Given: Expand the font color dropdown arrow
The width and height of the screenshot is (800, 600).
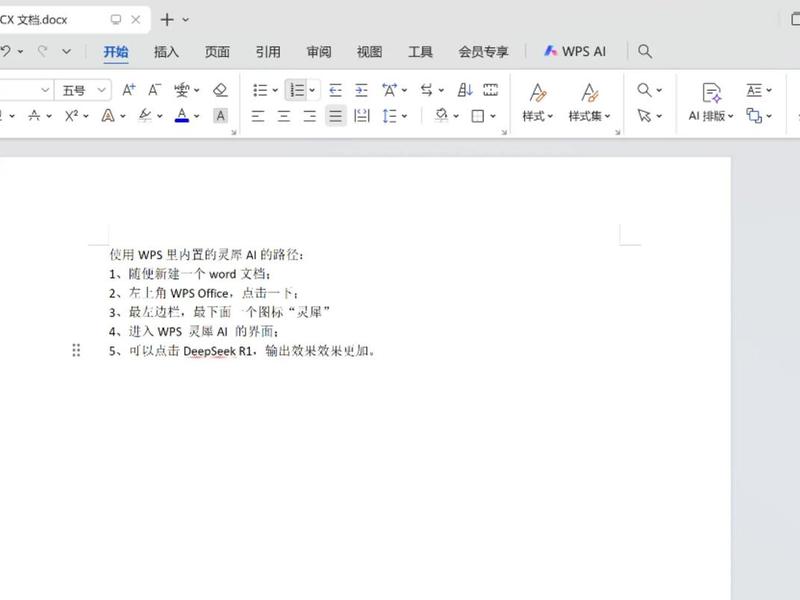Looking at the screenshot, I should [x=196, y=116].
